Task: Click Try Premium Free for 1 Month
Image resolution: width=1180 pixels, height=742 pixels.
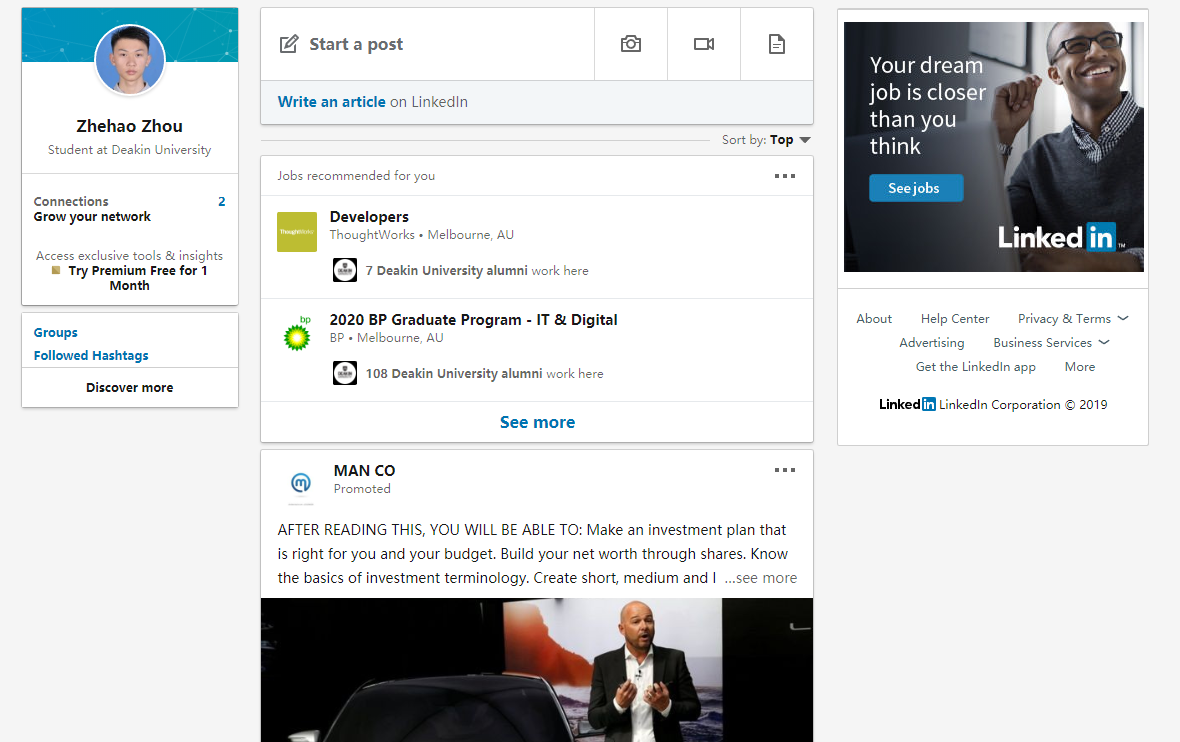Action: (x=136, y=278)
